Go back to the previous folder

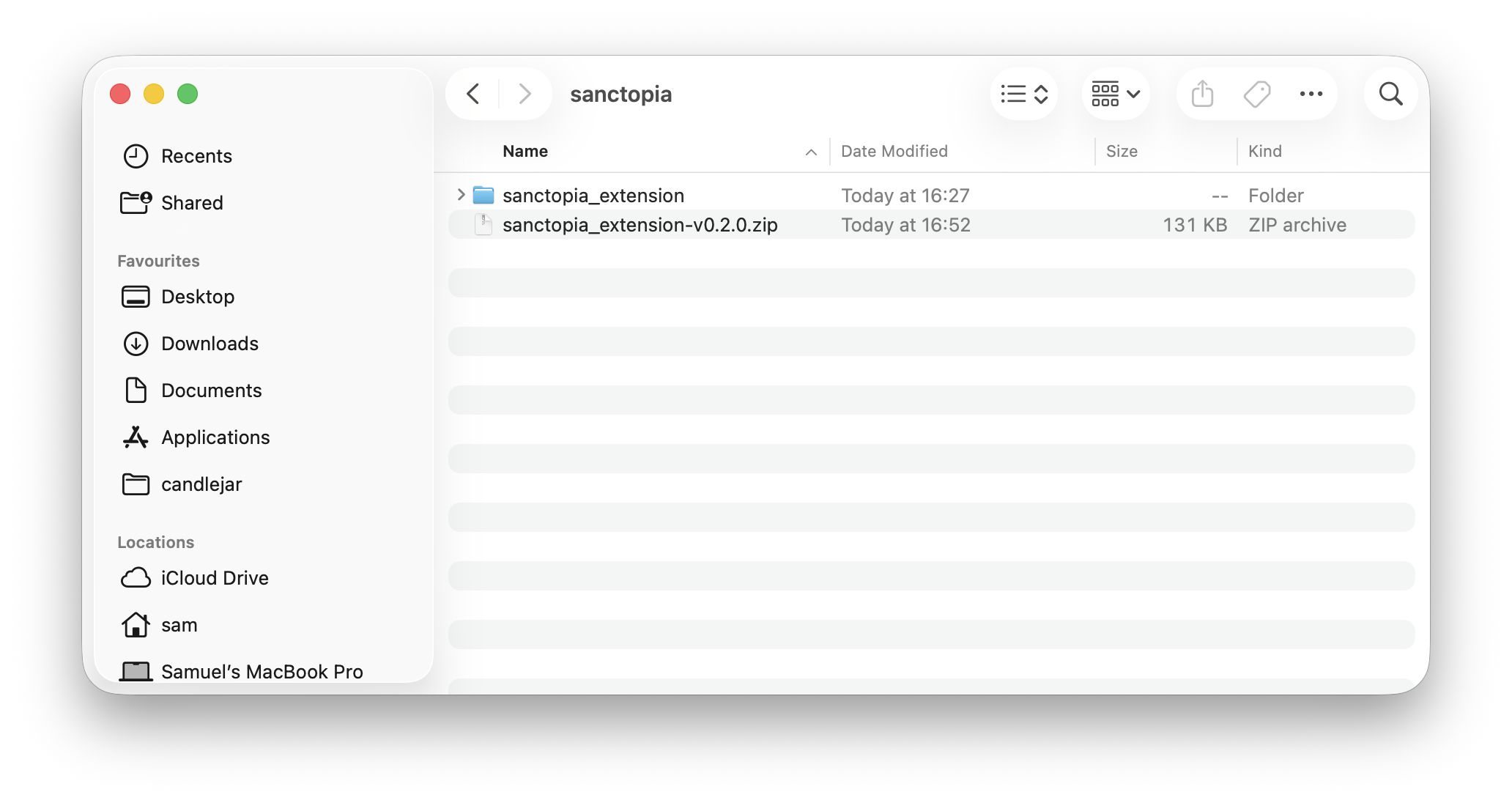pyautogui.click(x=473, y=94)
